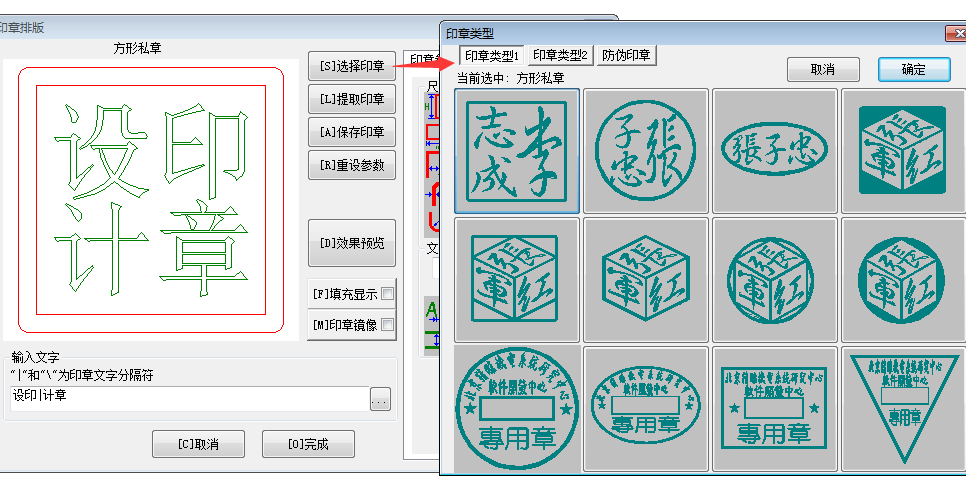The image size is (966, 486).
Task: Select the round 專用章 official seal template
Action: pyautogui.click(x=516, y=408)
